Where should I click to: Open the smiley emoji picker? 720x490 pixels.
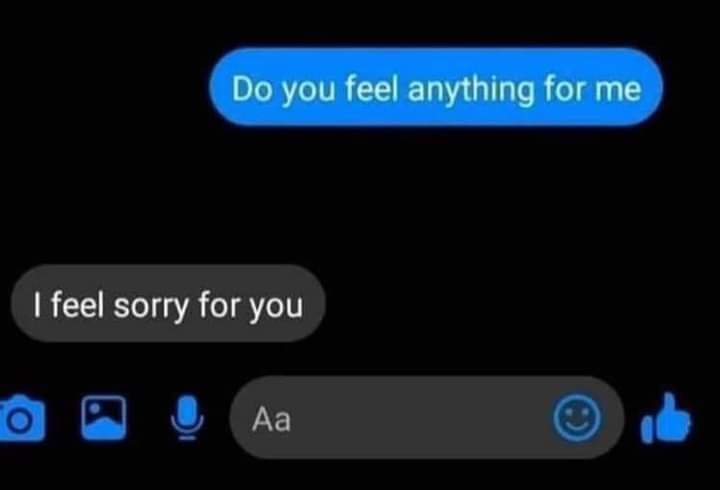(577, 418)
